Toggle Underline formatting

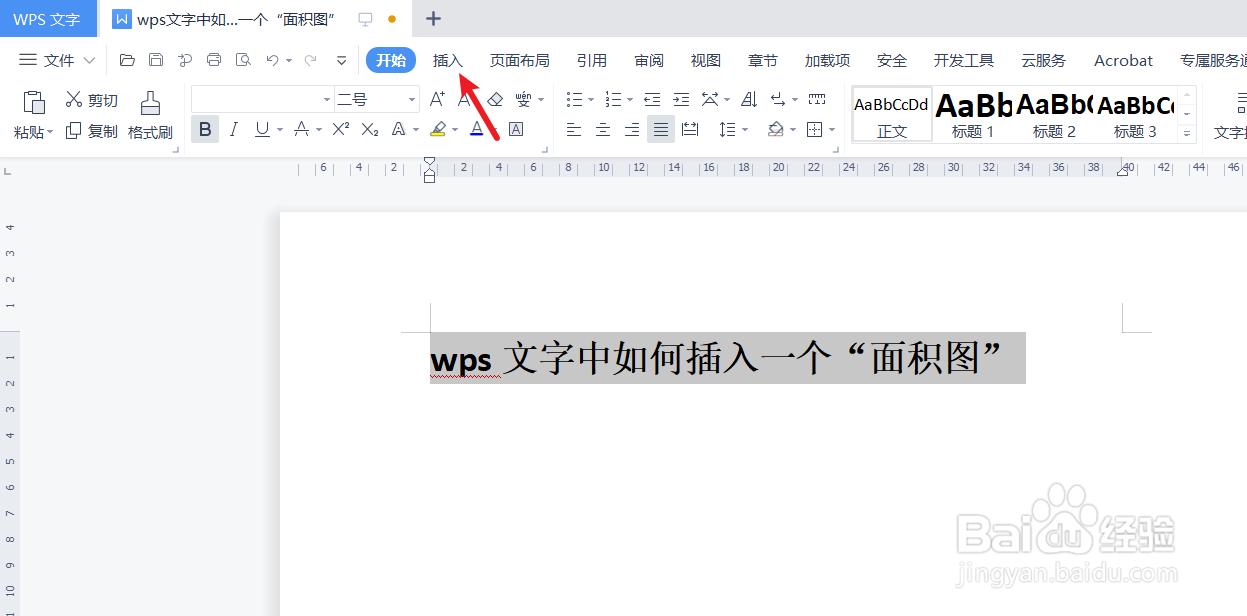[x=262, y=129]
